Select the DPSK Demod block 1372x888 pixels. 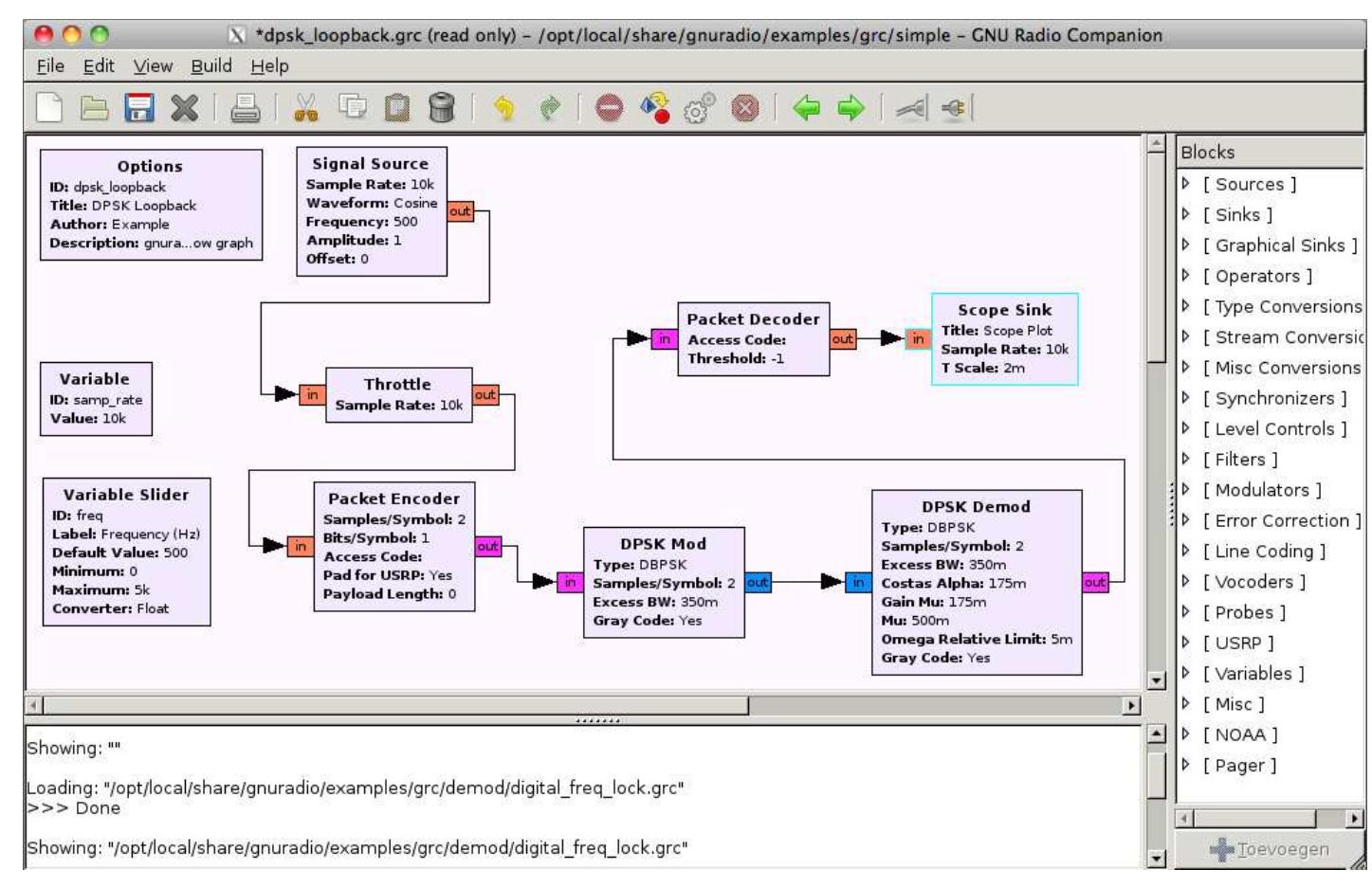tap(977, 582)
